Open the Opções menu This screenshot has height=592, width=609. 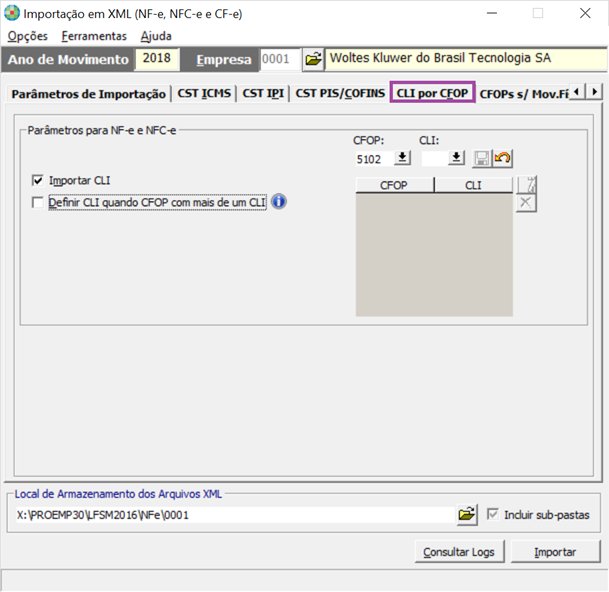click(28, 36)
